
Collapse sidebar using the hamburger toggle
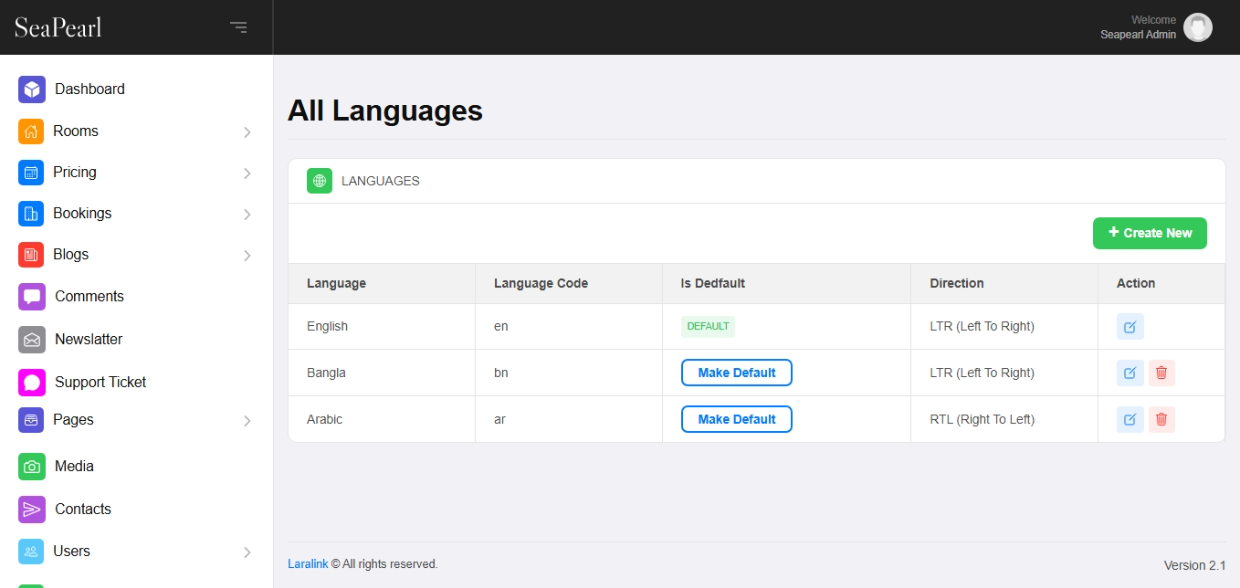point(238,27)
